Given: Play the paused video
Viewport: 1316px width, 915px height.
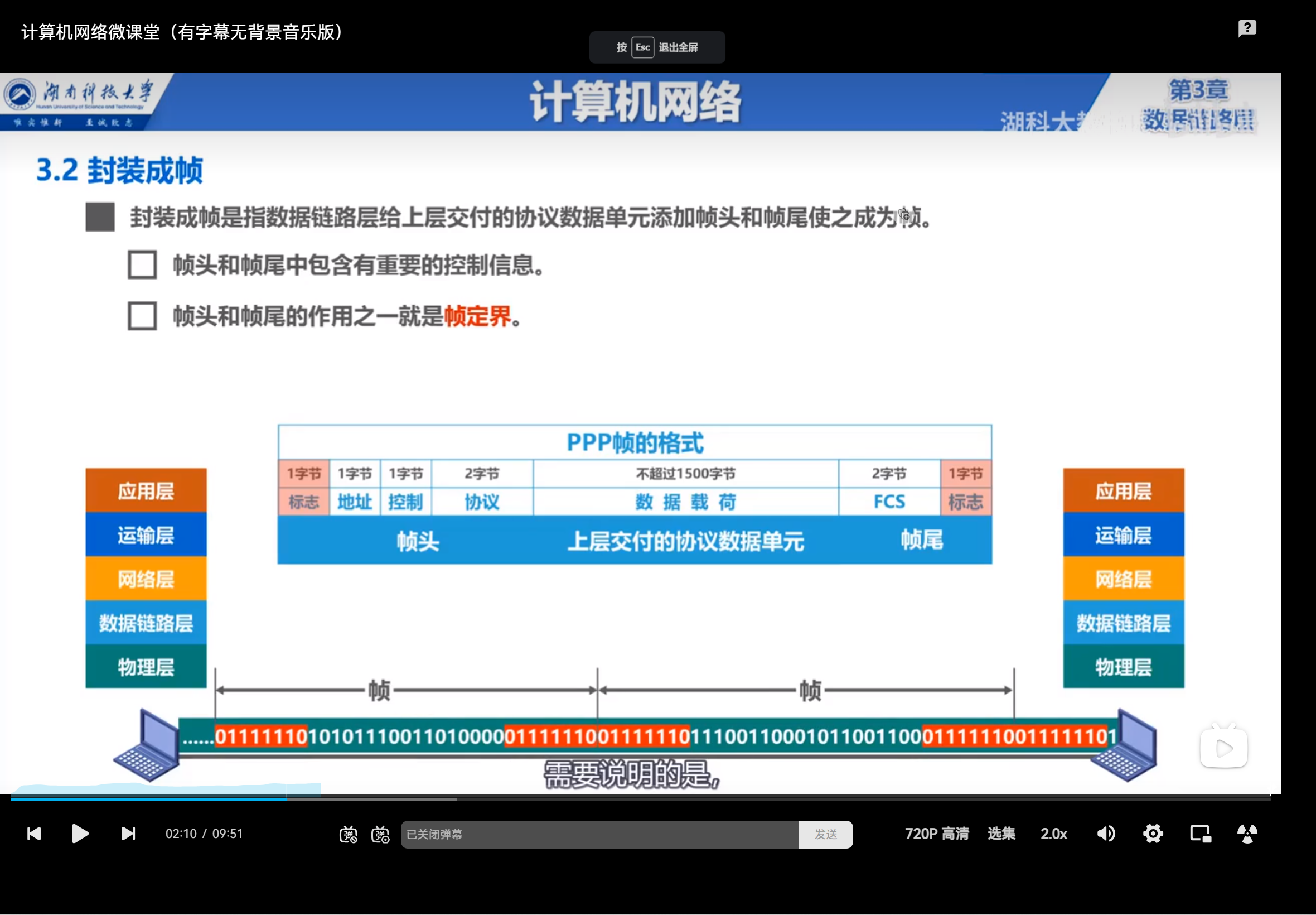Looking at the screenshot, I should tap(80, 834).
